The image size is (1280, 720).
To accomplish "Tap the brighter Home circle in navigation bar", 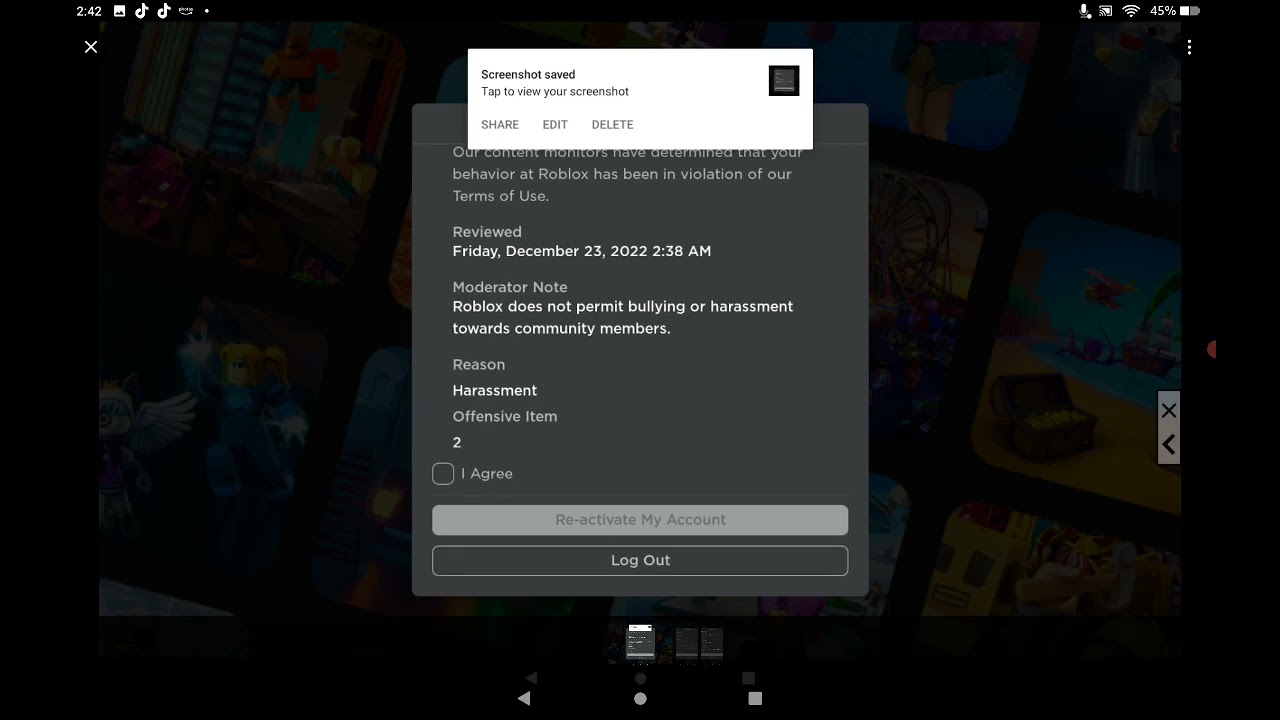I will [x=640, y=698].
